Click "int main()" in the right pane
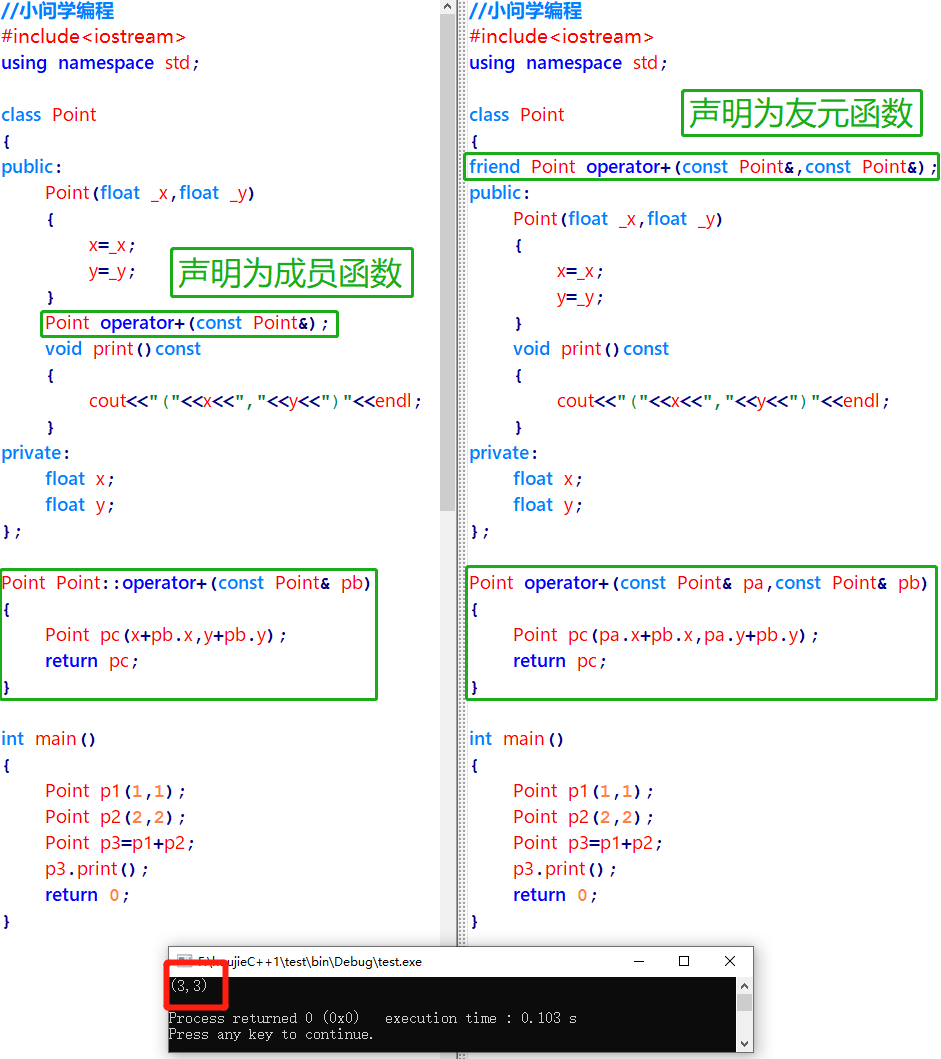941x1059 pixels. tap(516, 739)
